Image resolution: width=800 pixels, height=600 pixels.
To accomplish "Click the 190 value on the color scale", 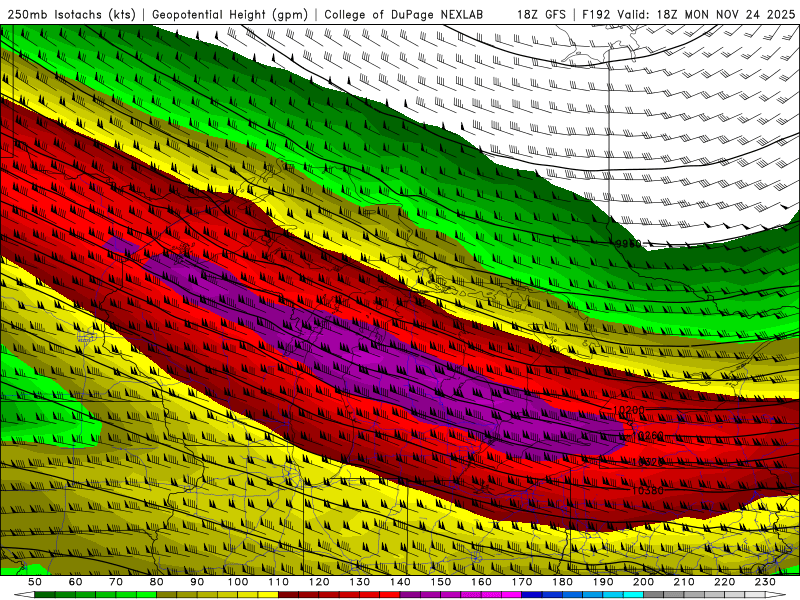I will click(603, 582).
